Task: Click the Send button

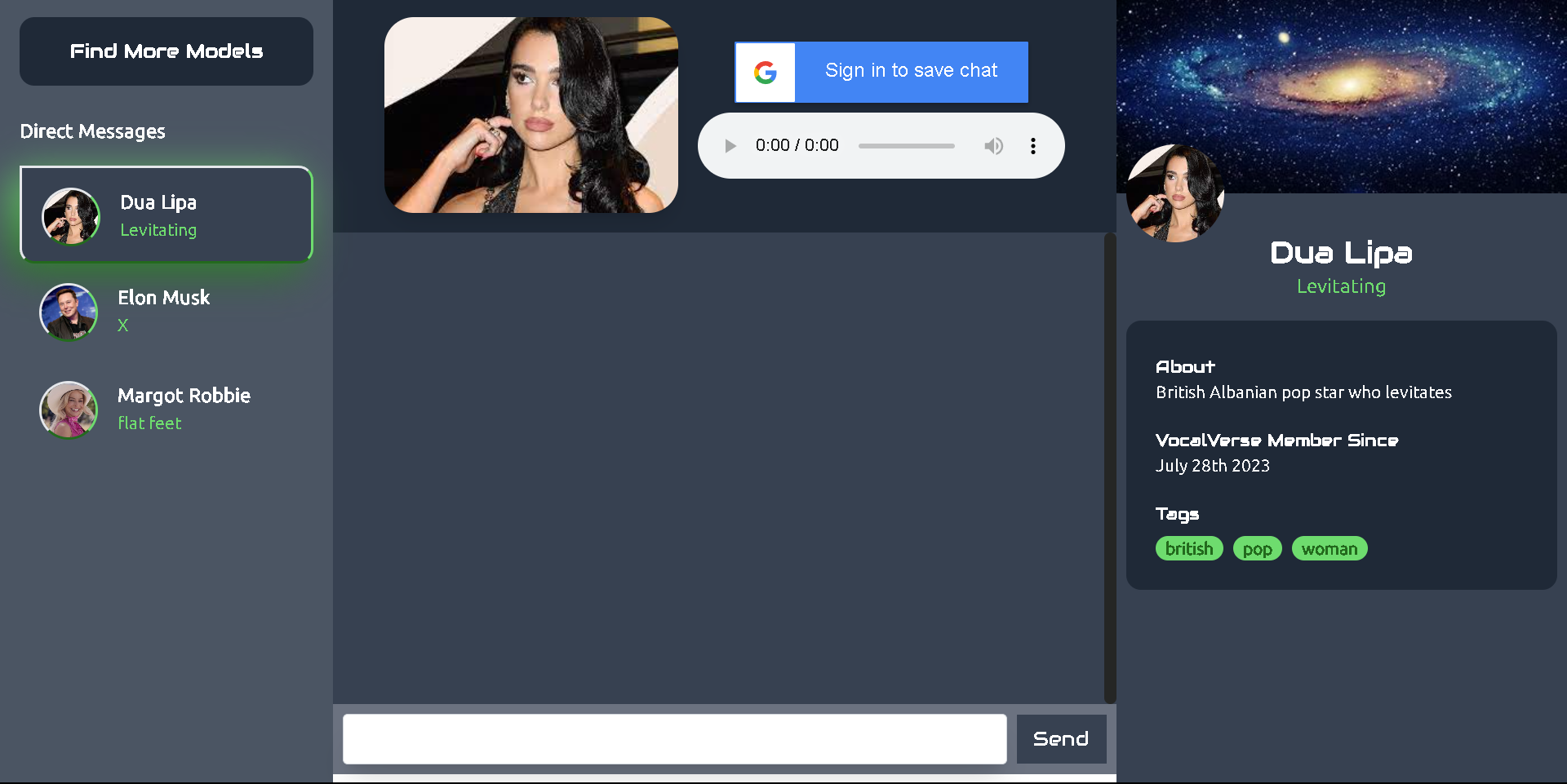Action: point(1061,739)
